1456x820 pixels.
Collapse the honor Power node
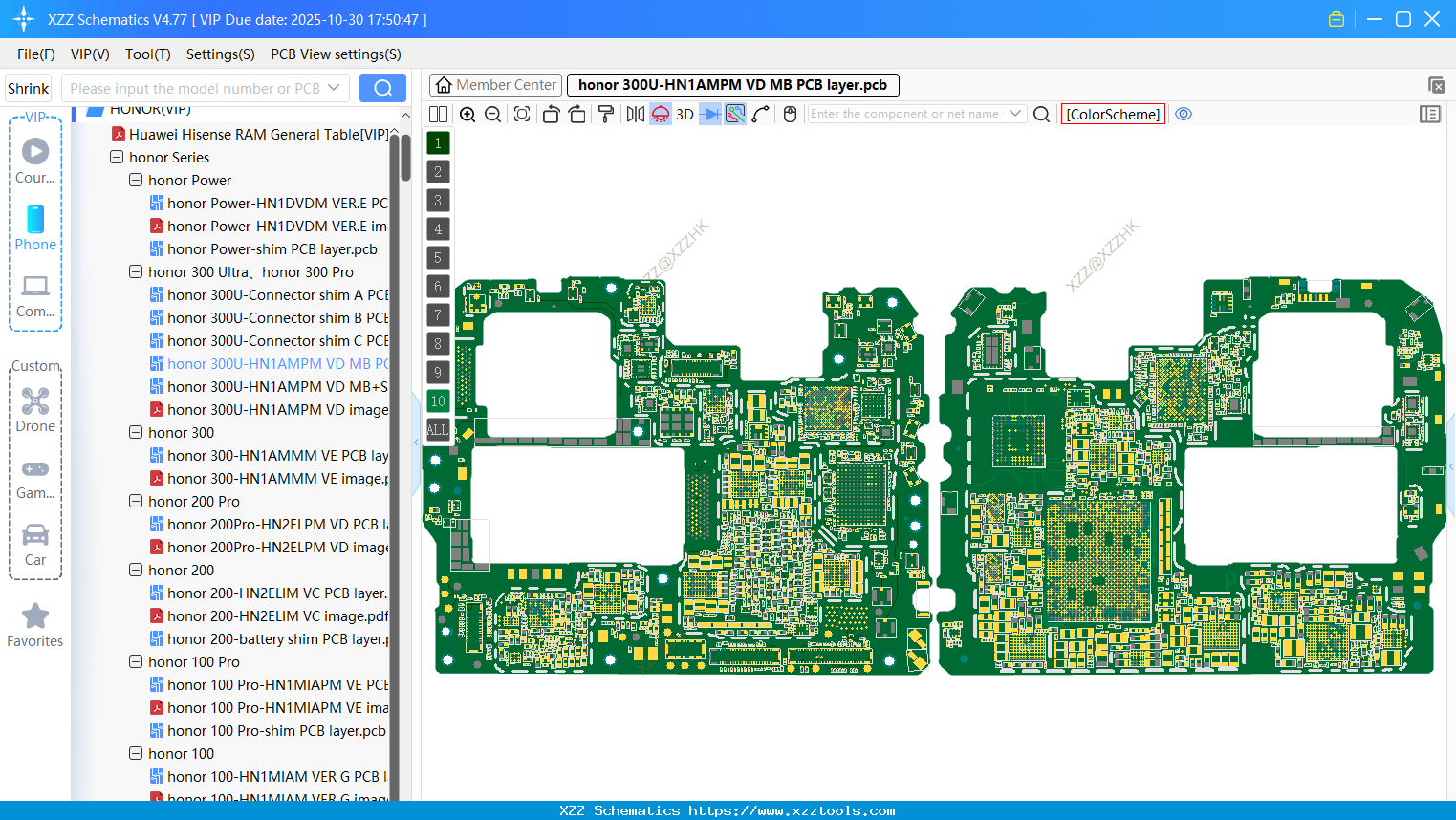click(136, 181)
